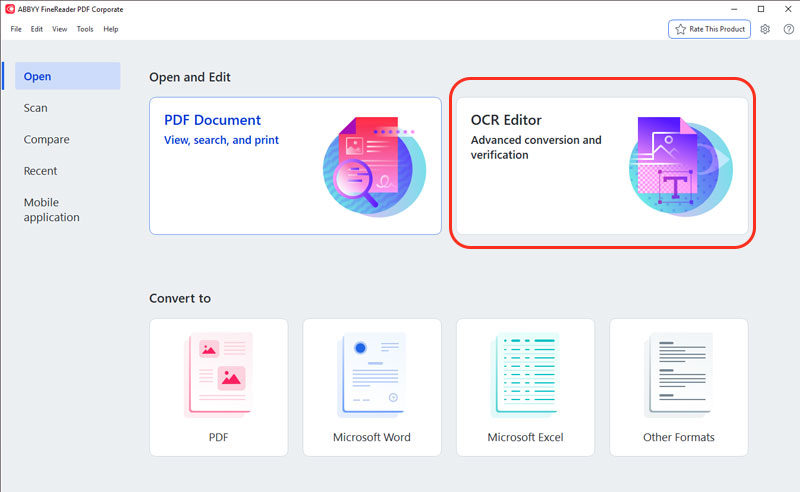Show the Recent documents list
800x492 pixels.
coord(41,171)
